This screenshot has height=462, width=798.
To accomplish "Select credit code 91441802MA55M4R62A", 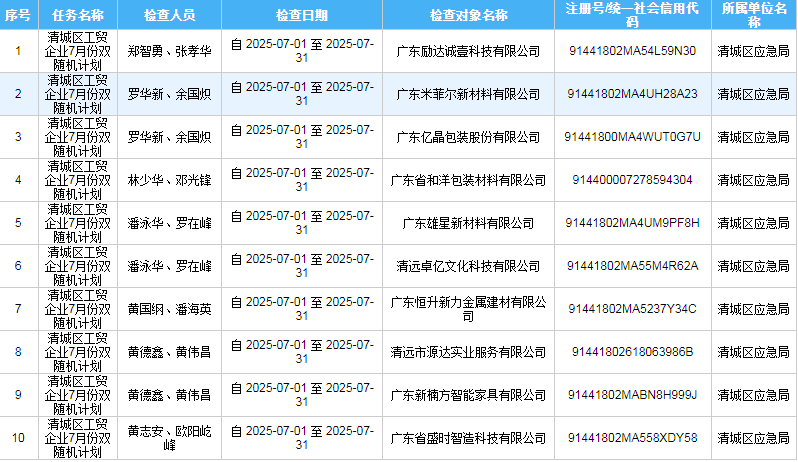I will click(x=632, y=266).
